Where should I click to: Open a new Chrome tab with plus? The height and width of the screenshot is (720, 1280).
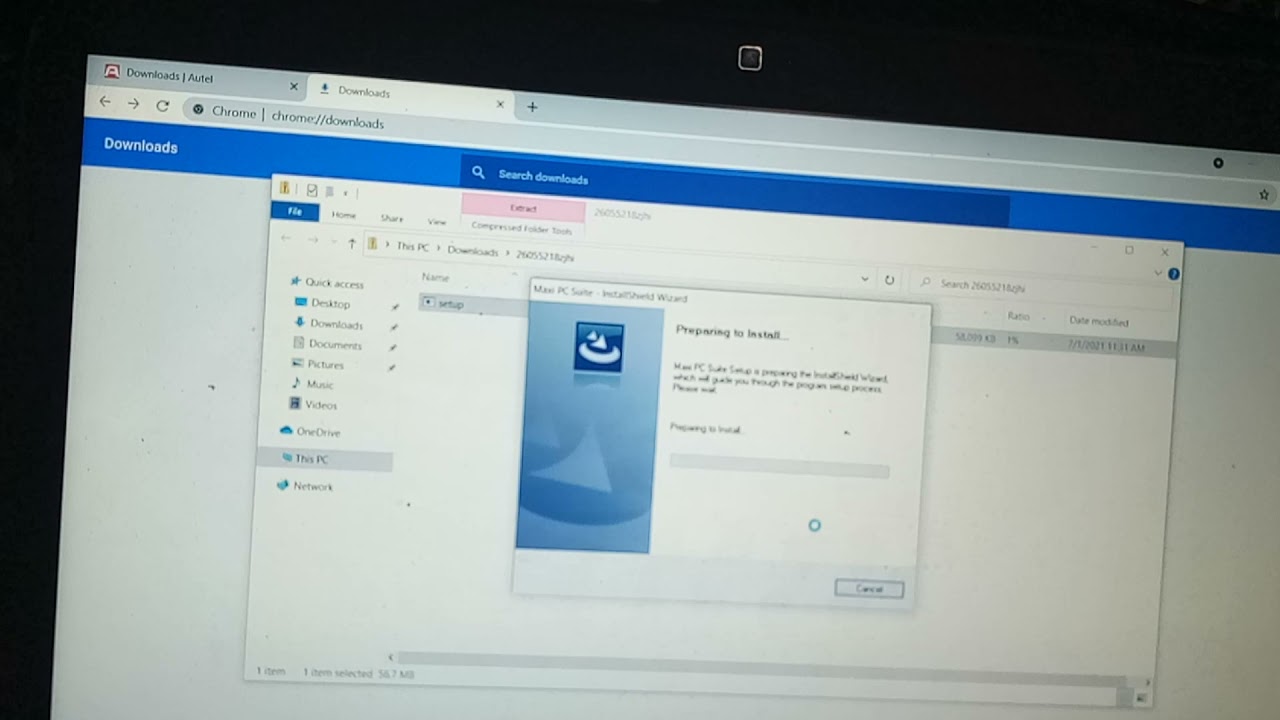(x=532, y=107)
